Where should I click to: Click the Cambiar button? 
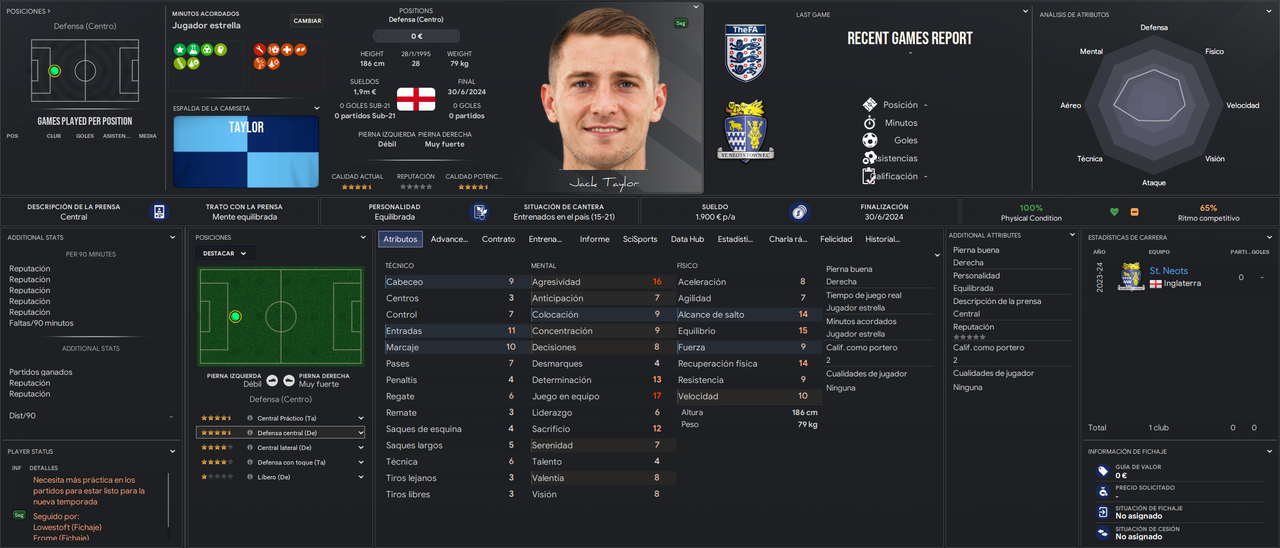307,21
